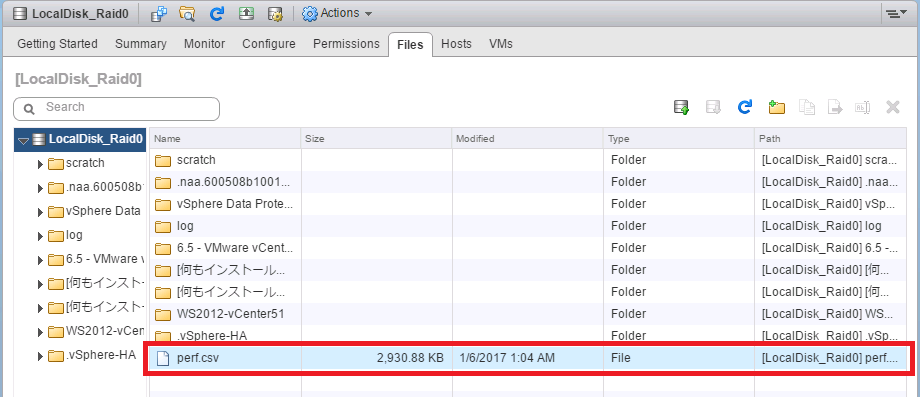
Task: Click the delete X icon in file toolbar
Action: pyautogui.click(x=893, y=107)
